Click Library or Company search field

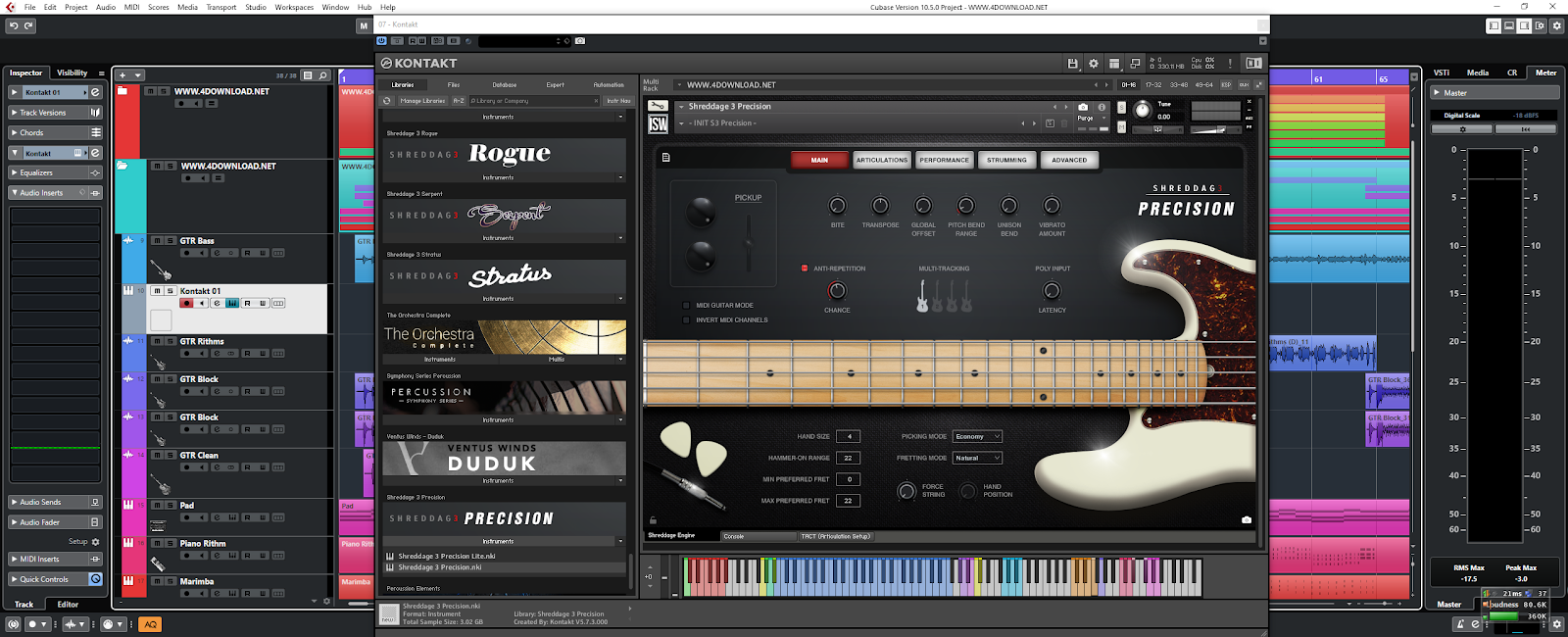point(533,100)
